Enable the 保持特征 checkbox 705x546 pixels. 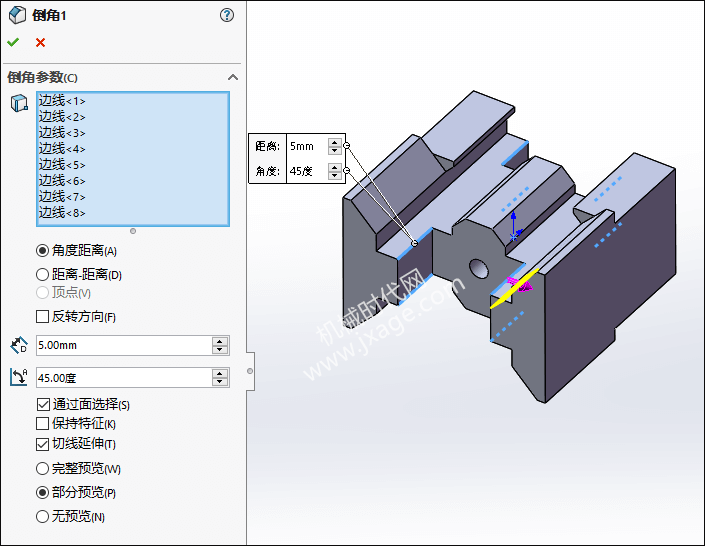coord(42,423)
